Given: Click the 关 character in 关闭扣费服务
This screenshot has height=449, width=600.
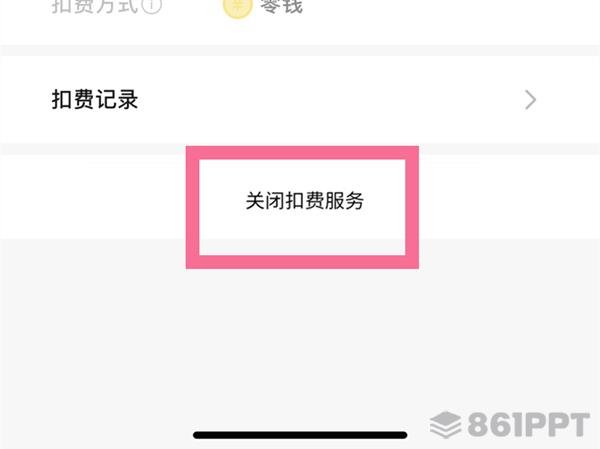Looking at the screenshot, I should pos(255,201).
